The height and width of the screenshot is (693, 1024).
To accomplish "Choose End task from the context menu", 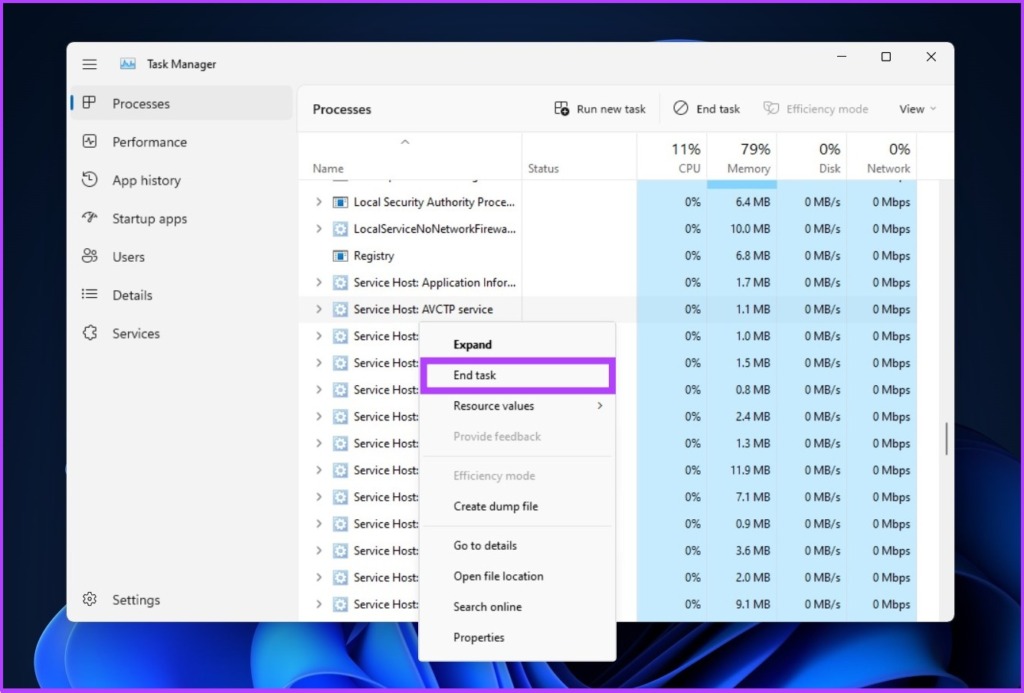I will point(517,376).
